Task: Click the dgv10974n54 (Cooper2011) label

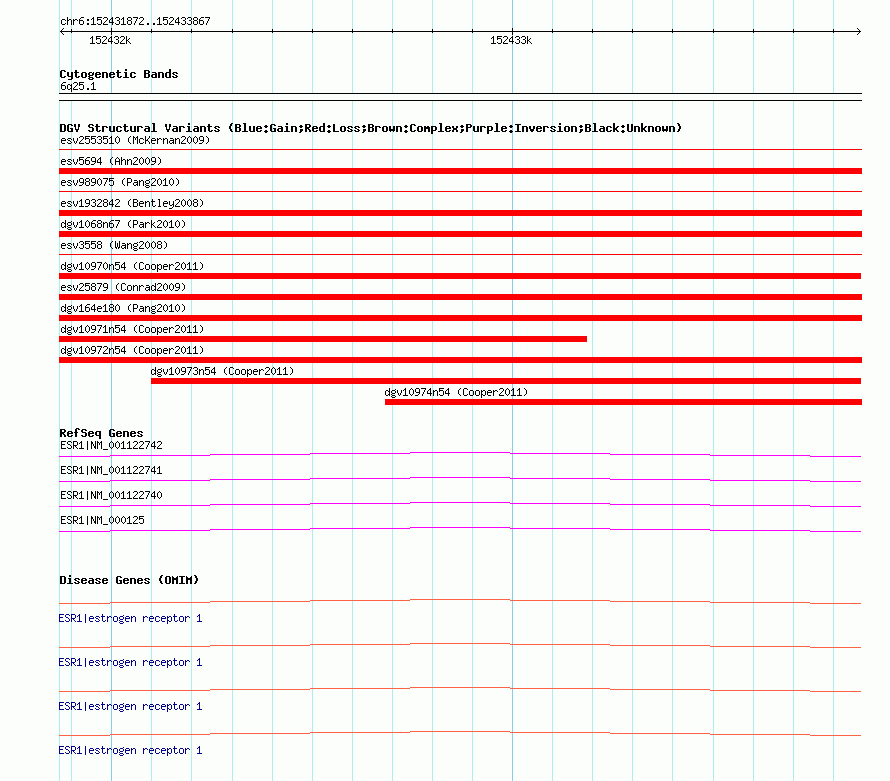Action: coord(456,392)
